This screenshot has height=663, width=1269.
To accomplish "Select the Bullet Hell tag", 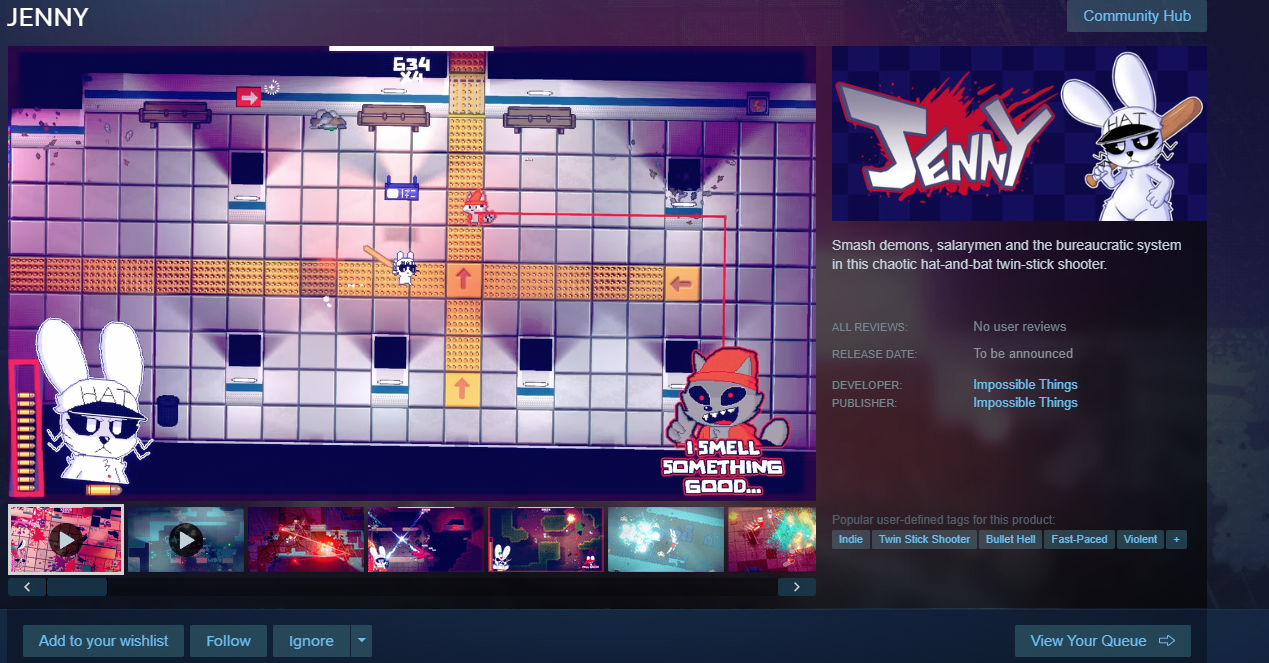I will pos(1010,539).
